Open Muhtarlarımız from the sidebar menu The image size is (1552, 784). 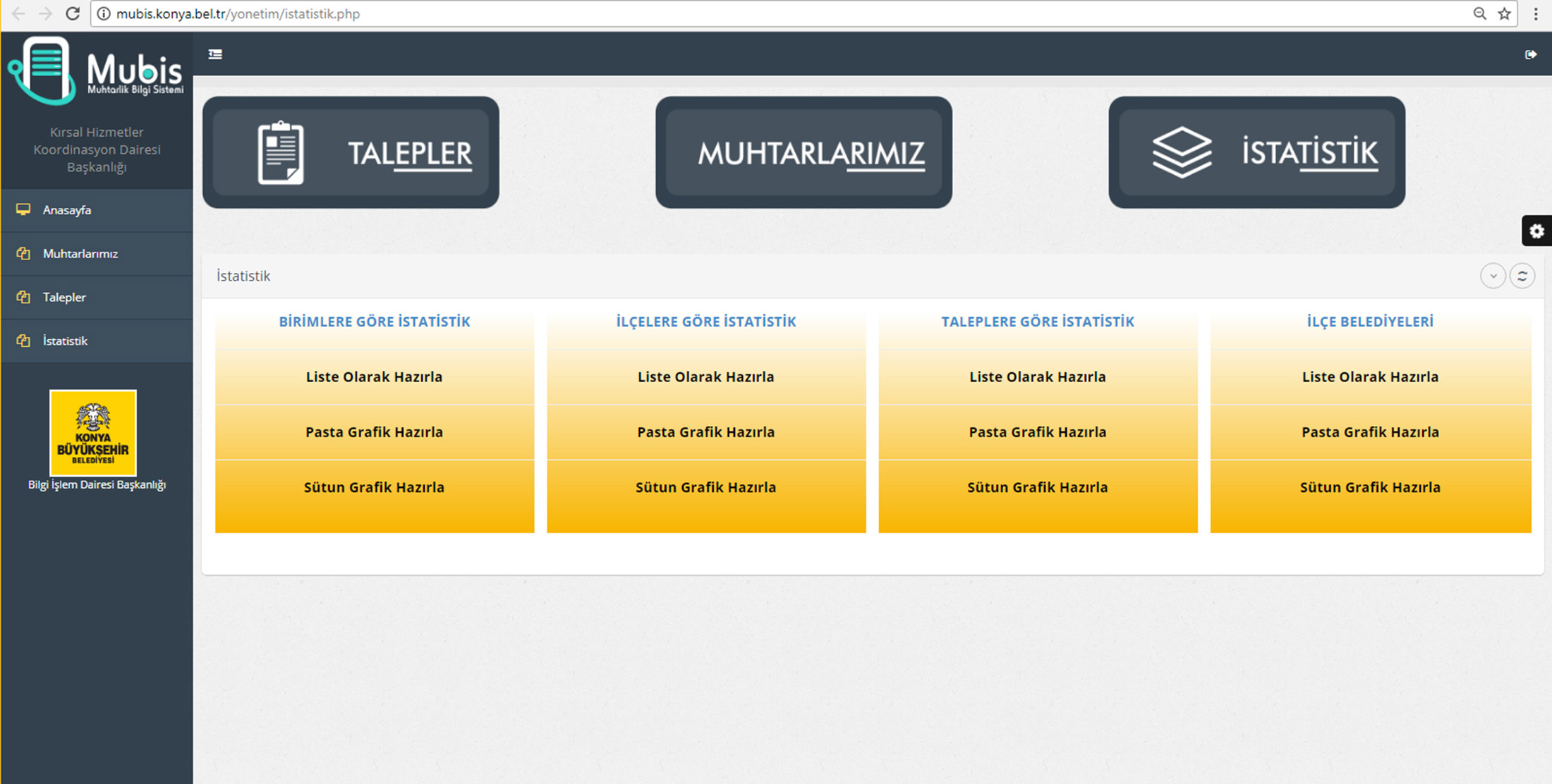(x=97, y=254)
